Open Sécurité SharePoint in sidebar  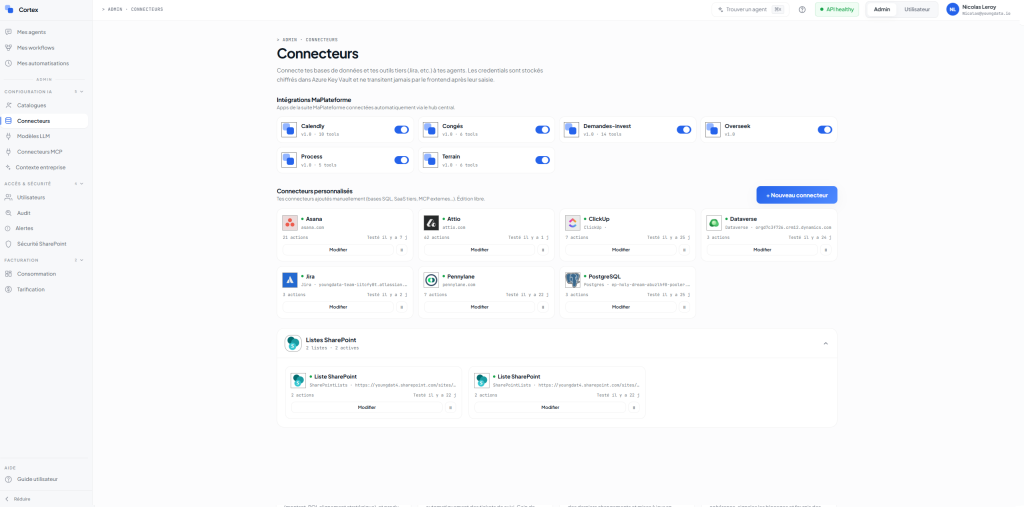pos(44,244)
